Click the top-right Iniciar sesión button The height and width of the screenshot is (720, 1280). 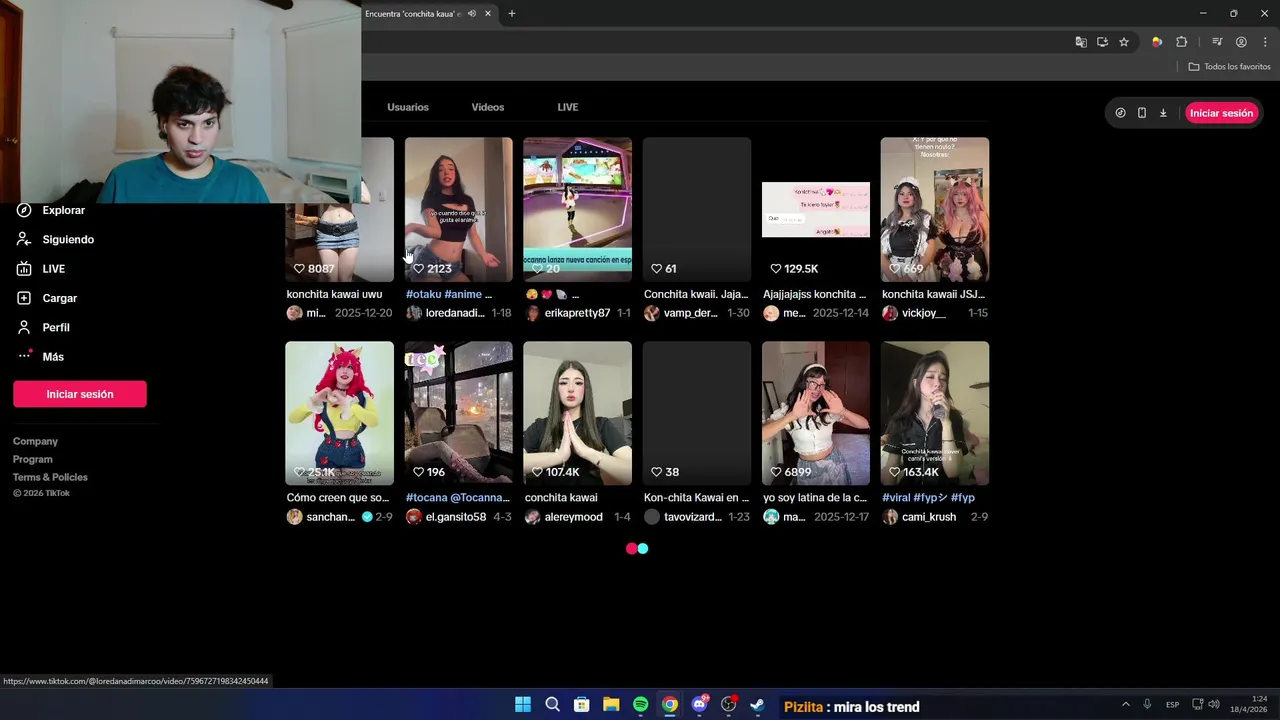1221,113
